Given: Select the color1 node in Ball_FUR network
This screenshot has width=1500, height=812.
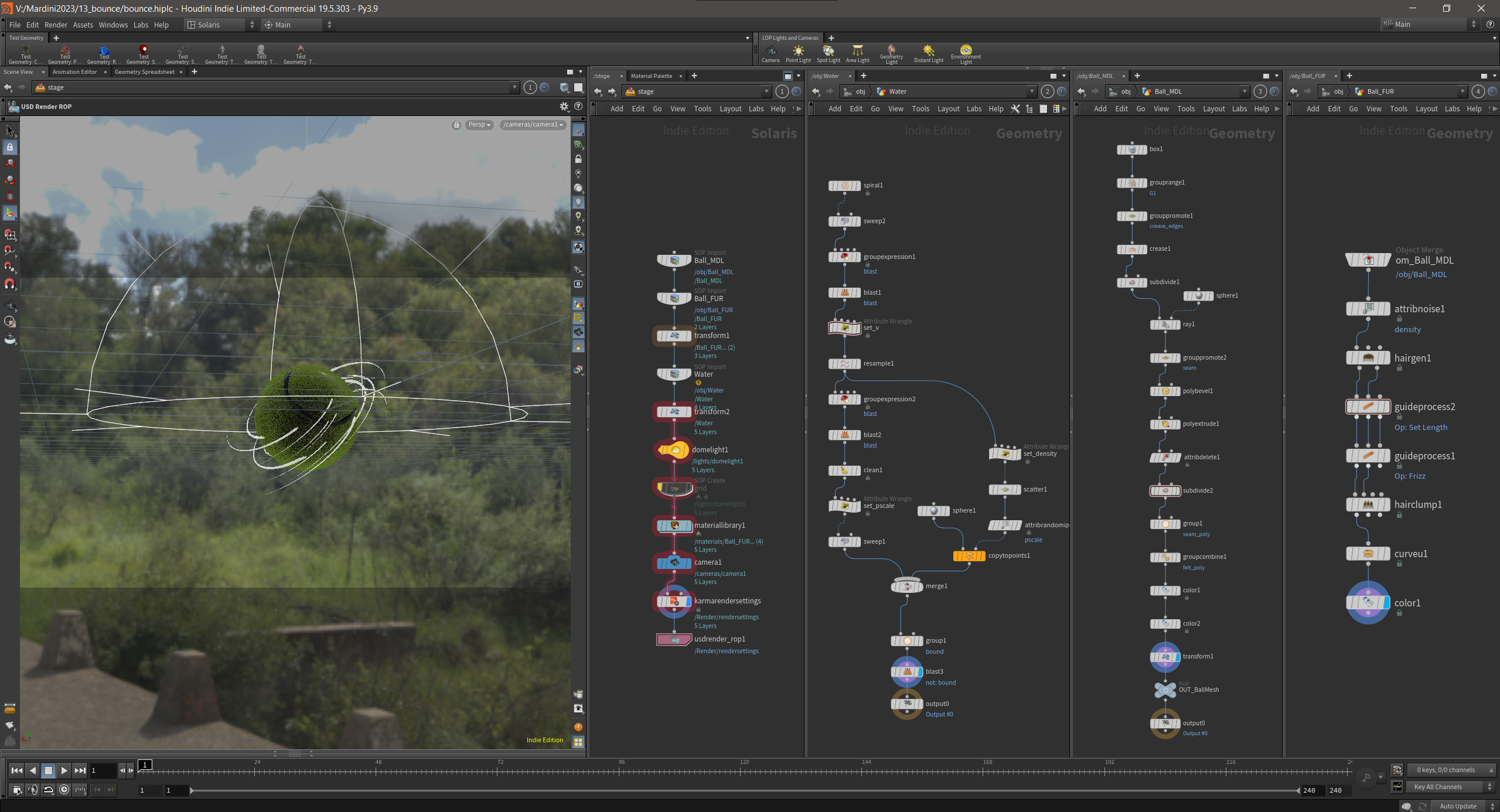Looking at the screenshot, I should click(x=1368, y=603).
